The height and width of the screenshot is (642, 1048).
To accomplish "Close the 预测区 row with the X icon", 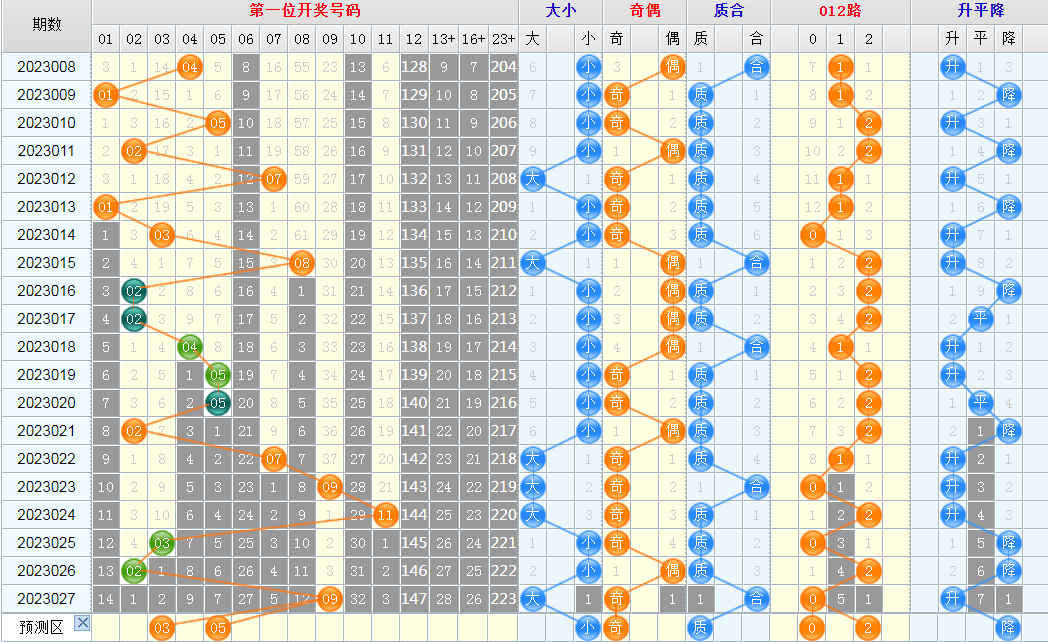I will pyautogui.click(x=82, y=623).
